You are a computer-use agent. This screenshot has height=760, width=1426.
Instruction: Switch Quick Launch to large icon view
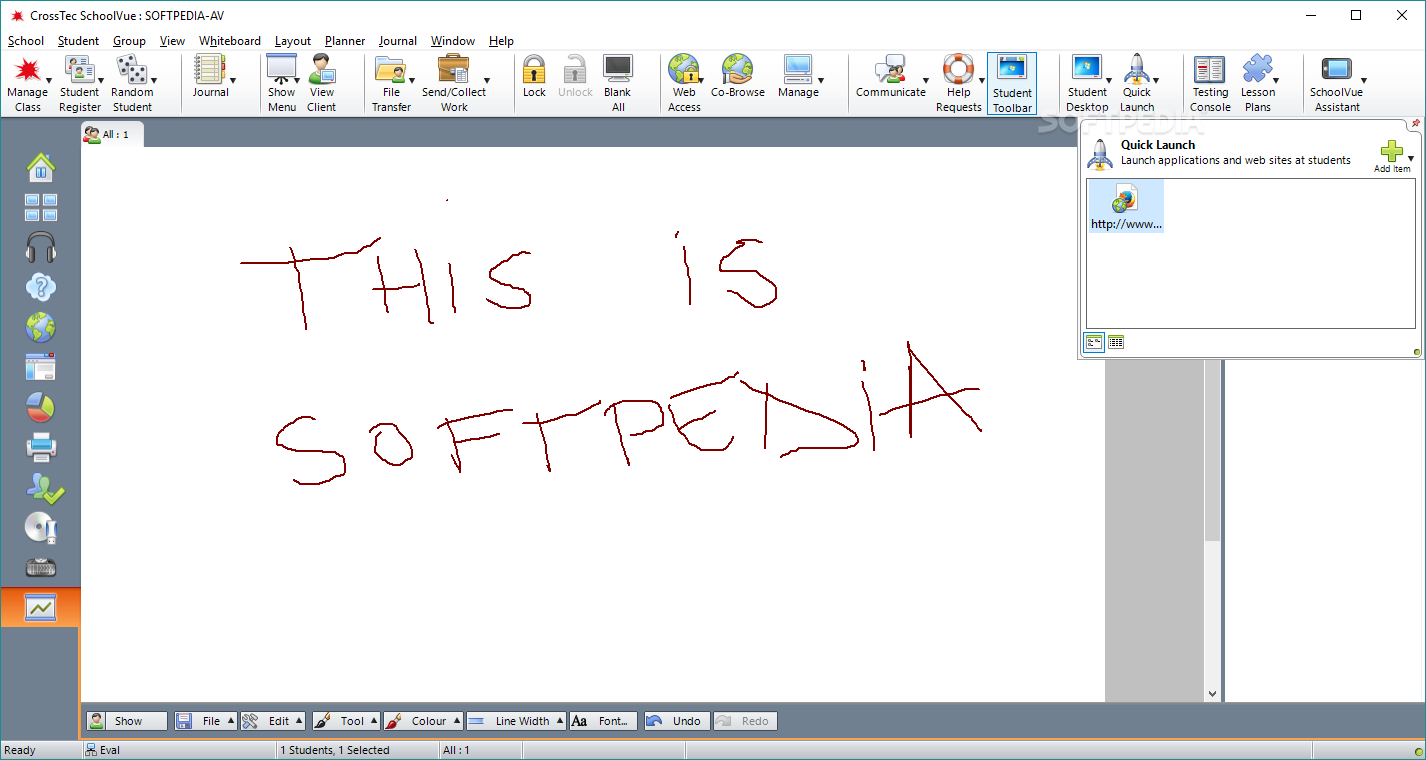1095,342
